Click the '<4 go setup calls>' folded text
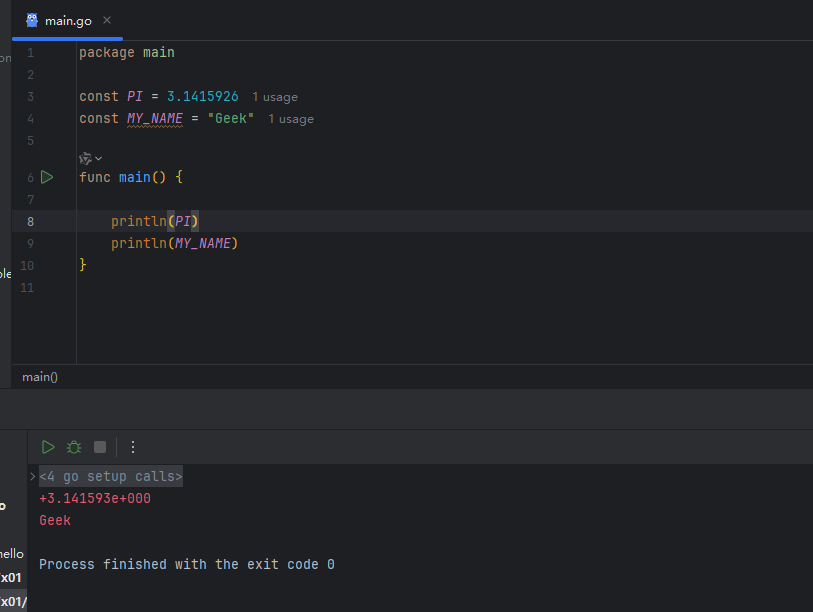The image size is (813, 612). (x=111, y=476)
